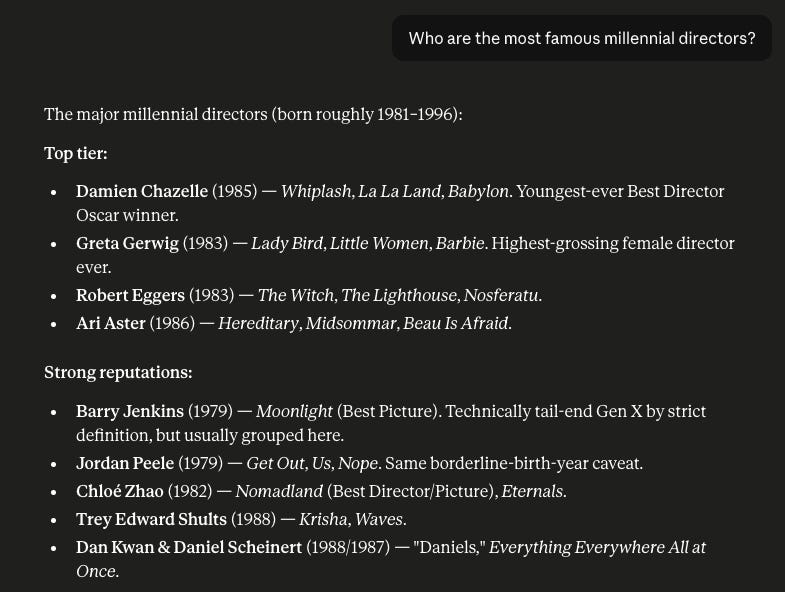Click the film title Nomadland

pos(279,491)
